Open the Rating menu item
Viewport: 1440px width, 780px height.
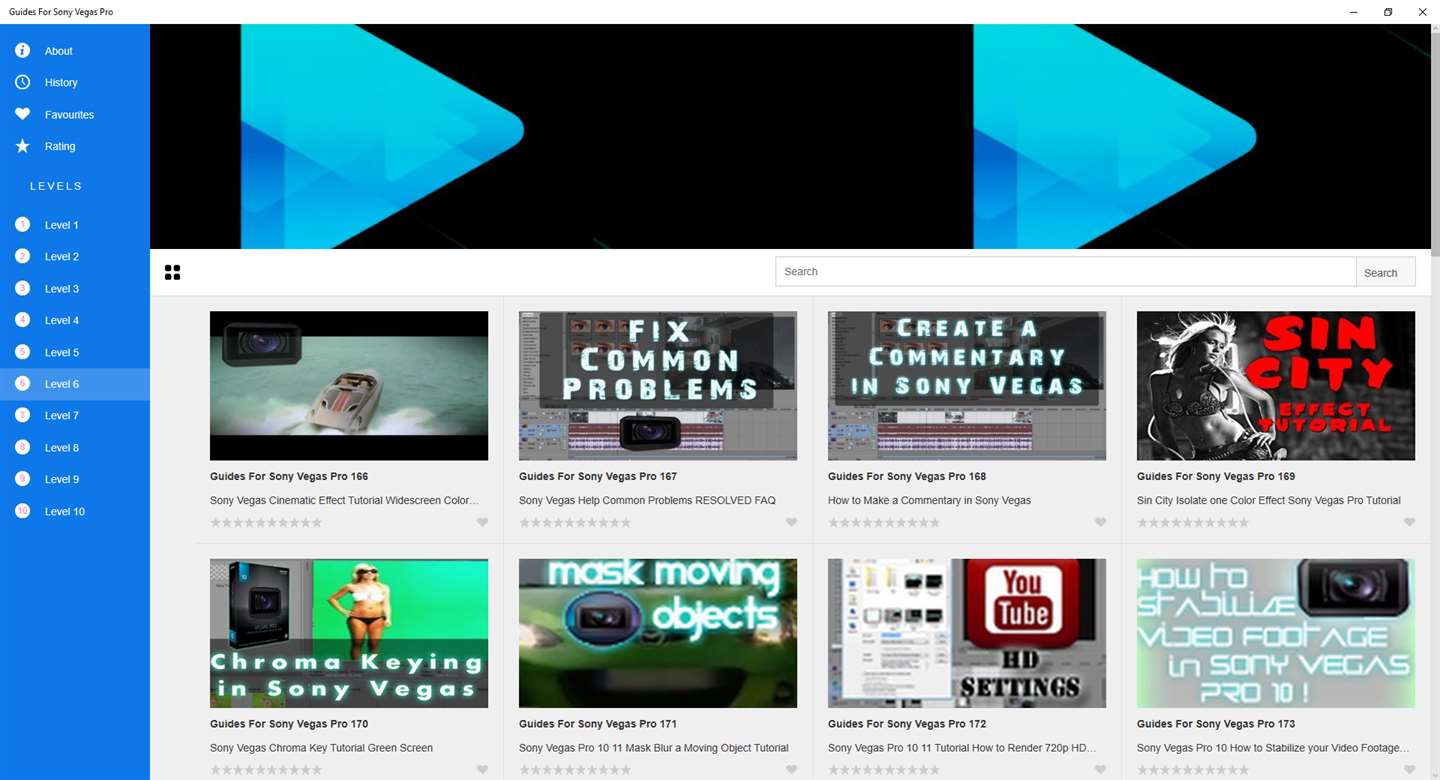click(x=75, y=147)
